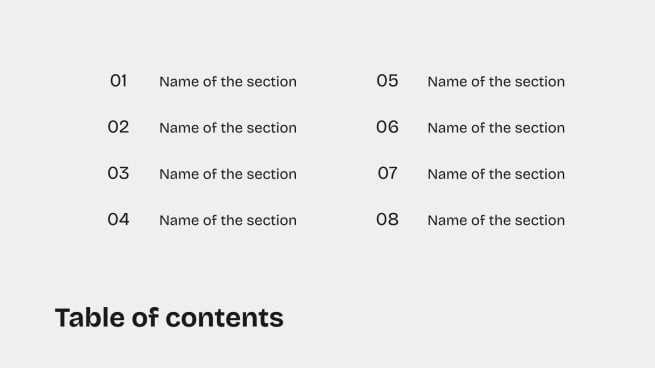The height and width of the screenshot is (368, 655).
Task: Open the section name next to 07
Action: click(x=496, y=174)
